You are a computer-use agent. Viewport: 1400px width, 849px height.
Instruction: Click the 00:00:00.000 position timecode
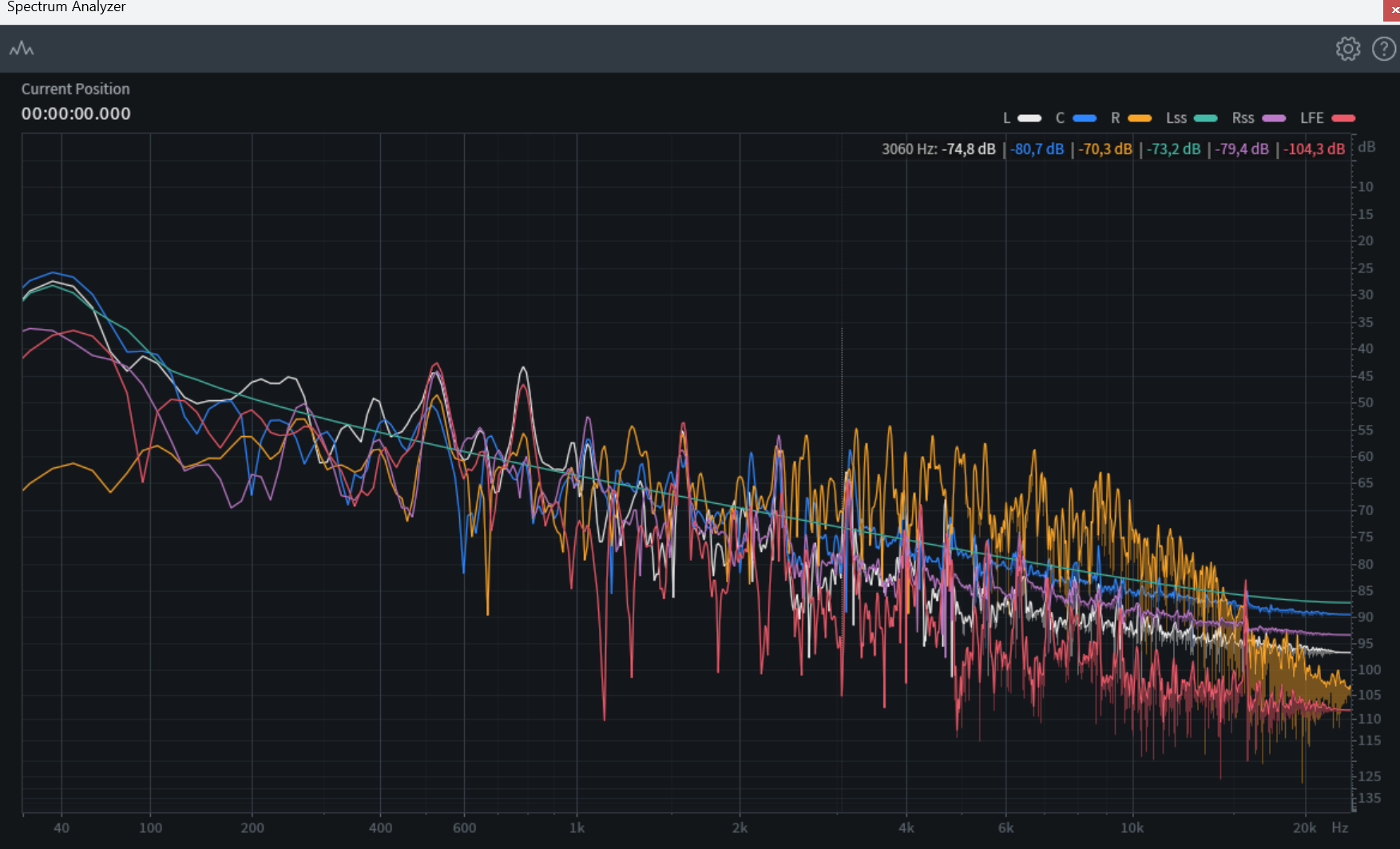tap(76, 114)
